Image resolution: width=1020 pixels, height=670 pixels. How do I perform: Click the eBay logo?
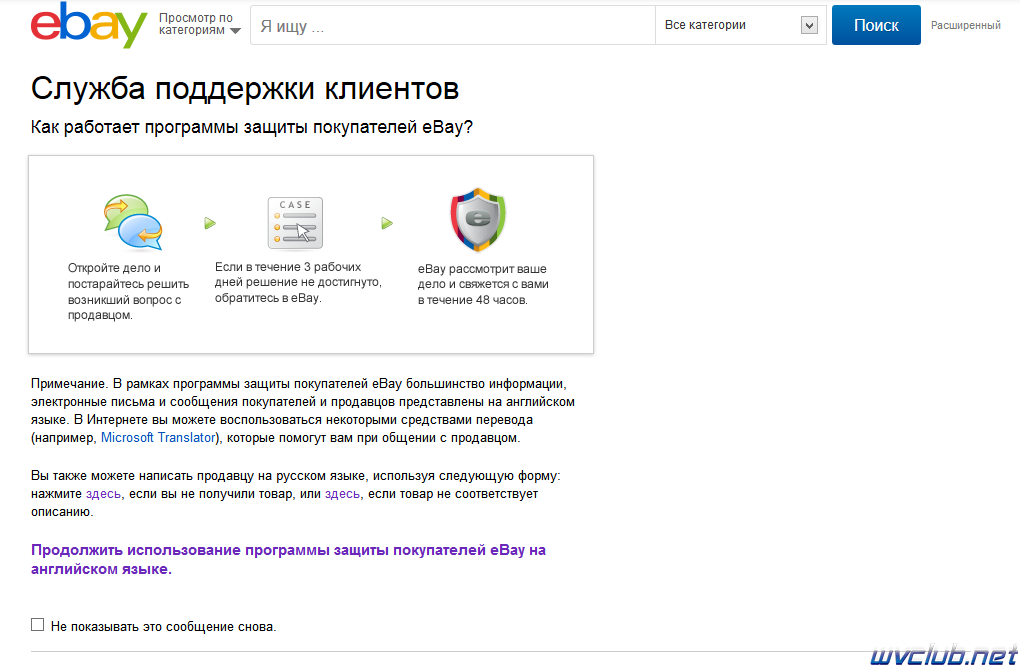[x=89, y=25]
